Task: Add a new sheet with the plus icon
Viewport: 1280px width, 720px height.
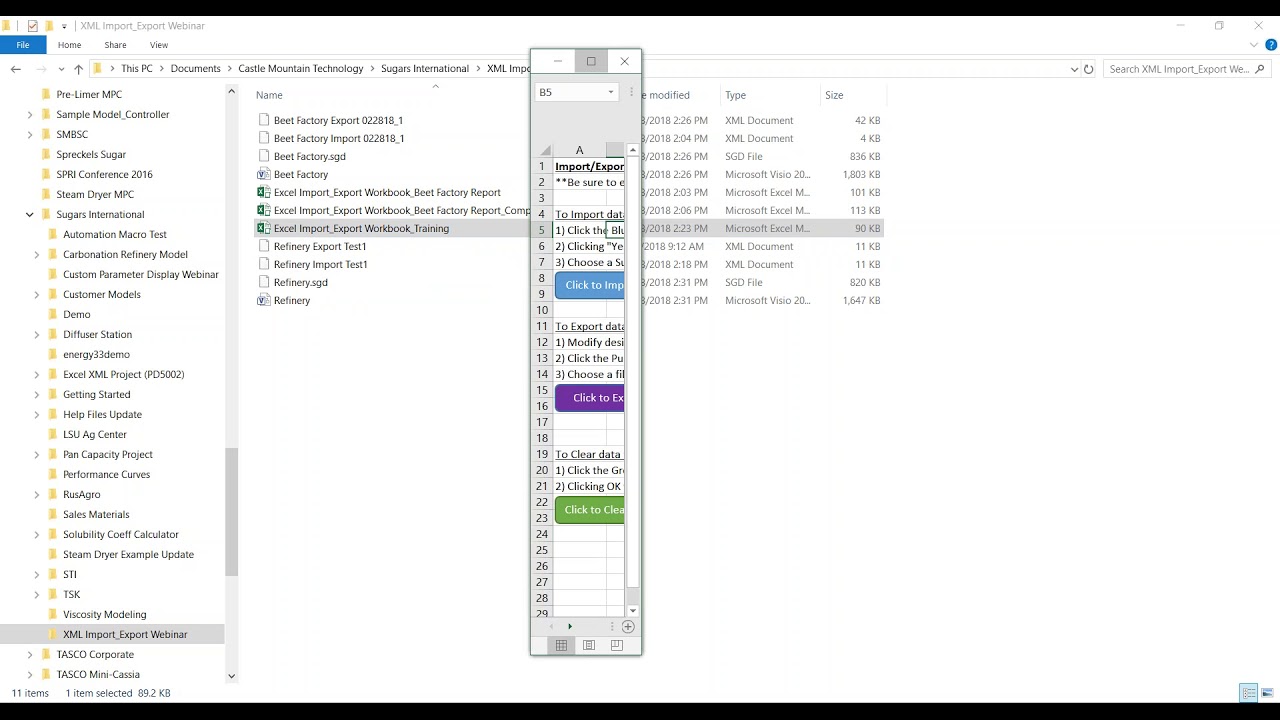Action: click(628, 626)
